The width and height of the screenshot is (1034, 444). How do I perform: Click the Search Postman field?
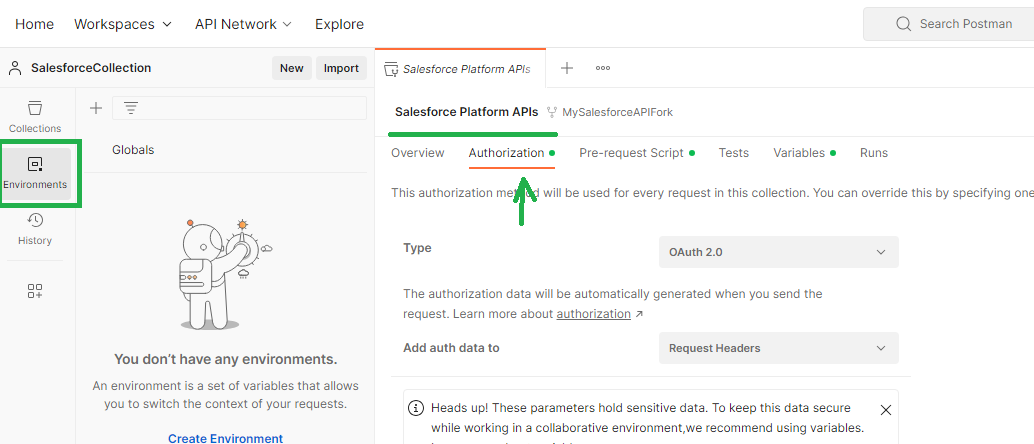[x=950, y=24]
